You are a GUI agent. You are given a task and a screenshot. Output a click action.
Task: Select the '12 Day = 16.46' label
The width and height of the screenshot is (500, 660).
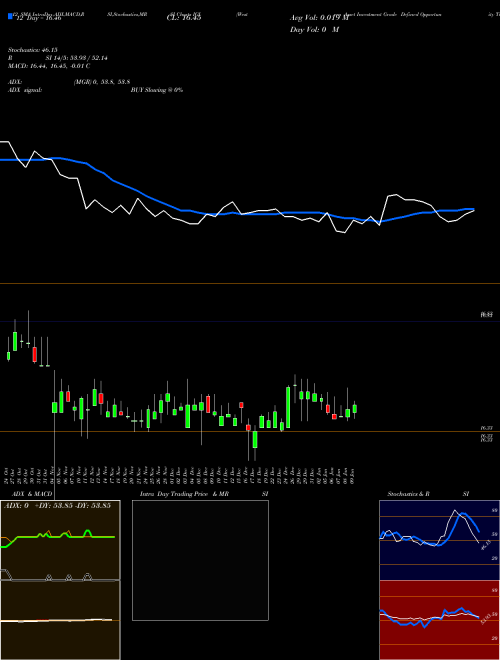click(39, 18)
